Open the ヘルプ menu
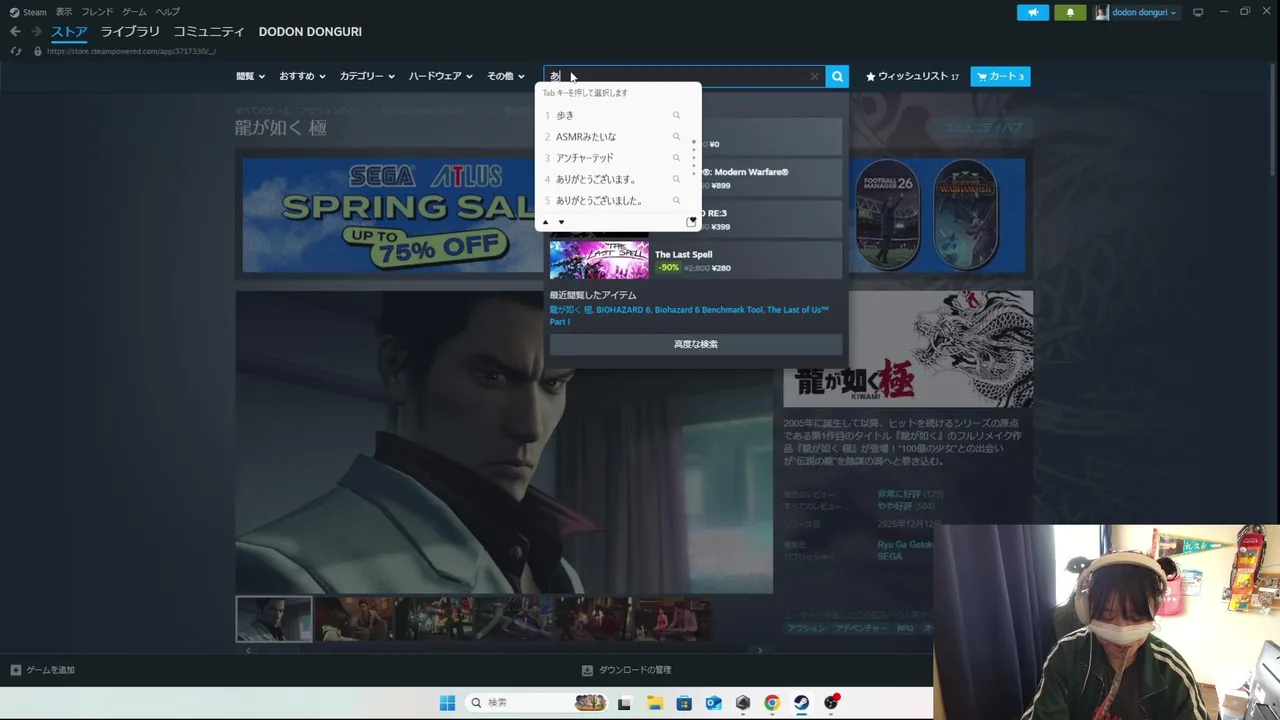The width and height of the screenshot is (1280, 720). 168,12
